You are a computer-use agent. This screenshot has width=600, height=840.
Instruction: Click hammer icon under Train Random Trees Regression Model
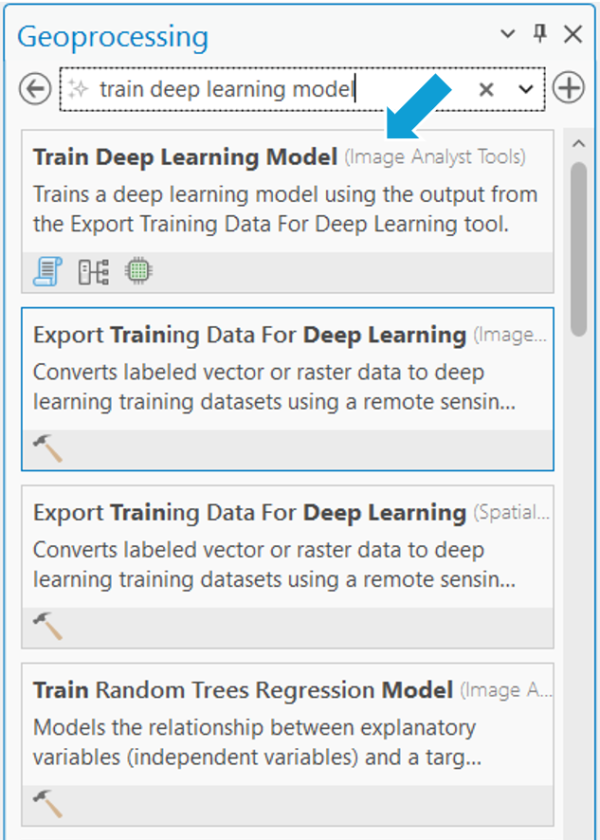pyautogui.click(x=48, y=802)
